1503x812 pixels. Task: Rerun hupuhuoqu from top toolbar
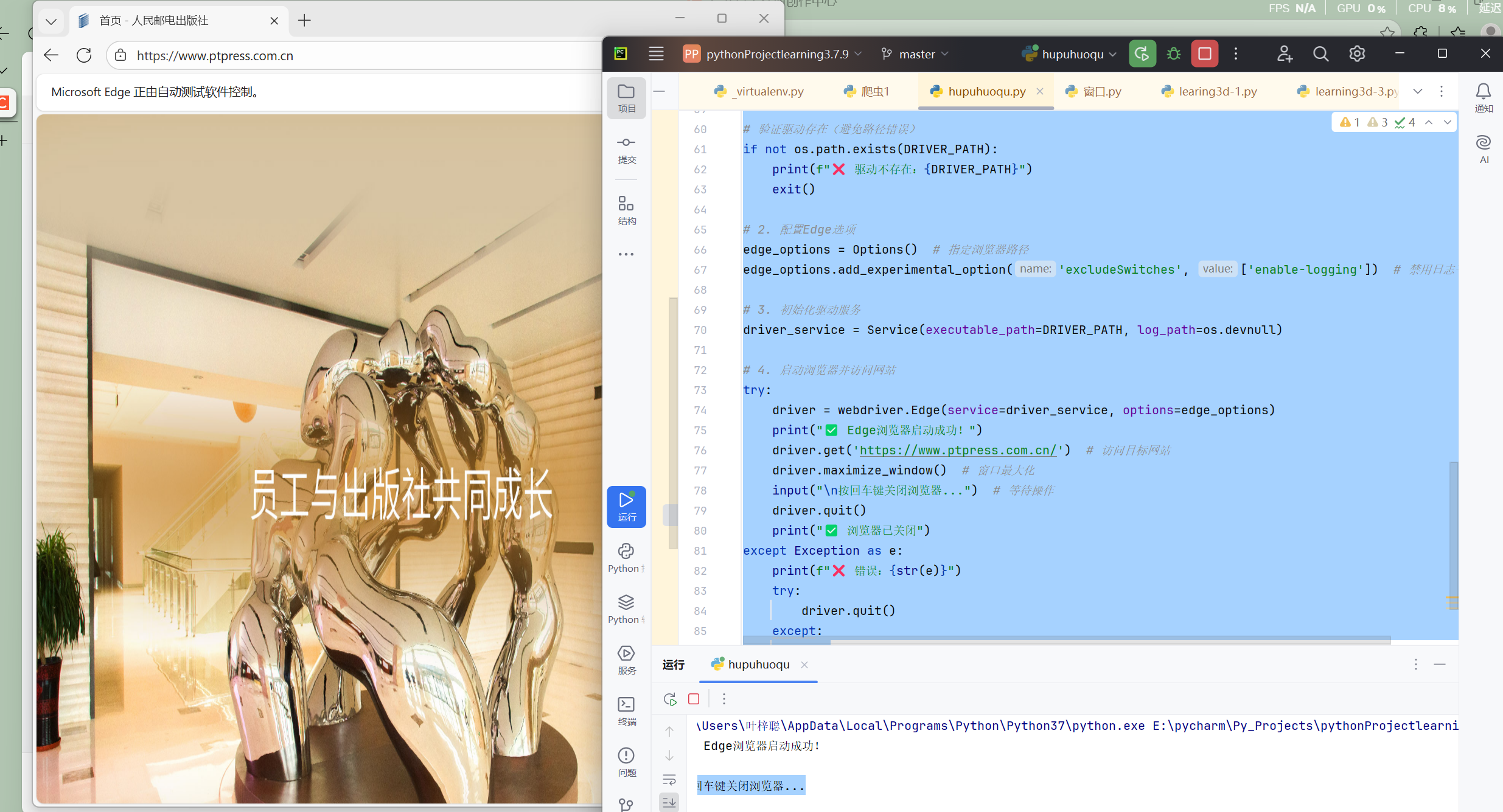pyautogui.click(x=1142, y=54)
